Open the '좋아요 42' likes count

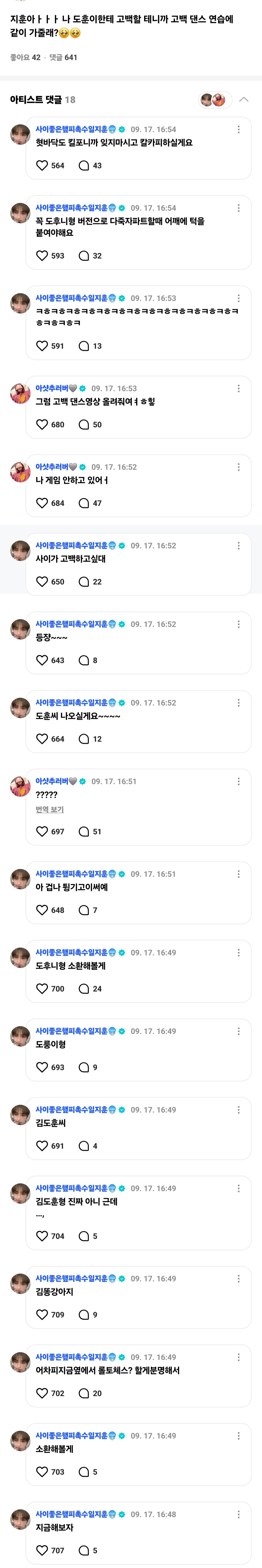click(x=25, y=57)
